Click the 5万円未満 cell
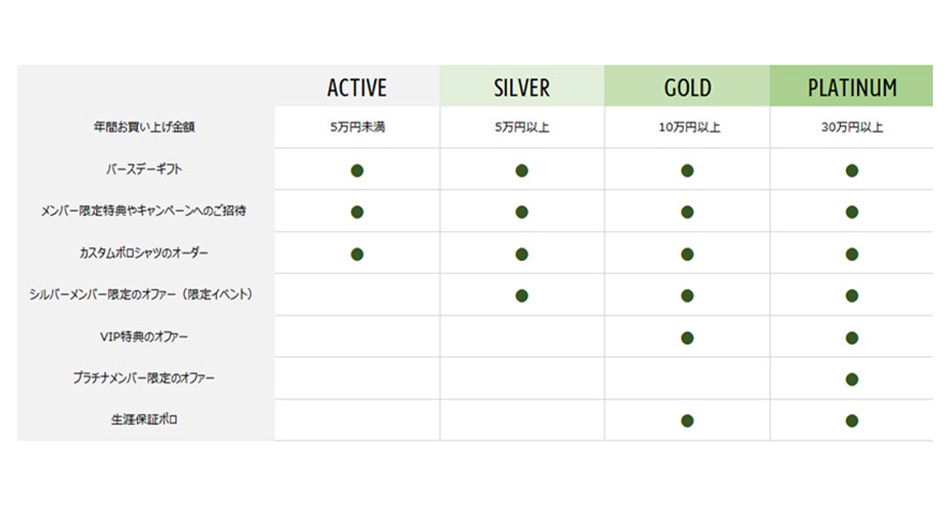Image resolution: width=950 pixels, height=505 pixels. (357, 127)
